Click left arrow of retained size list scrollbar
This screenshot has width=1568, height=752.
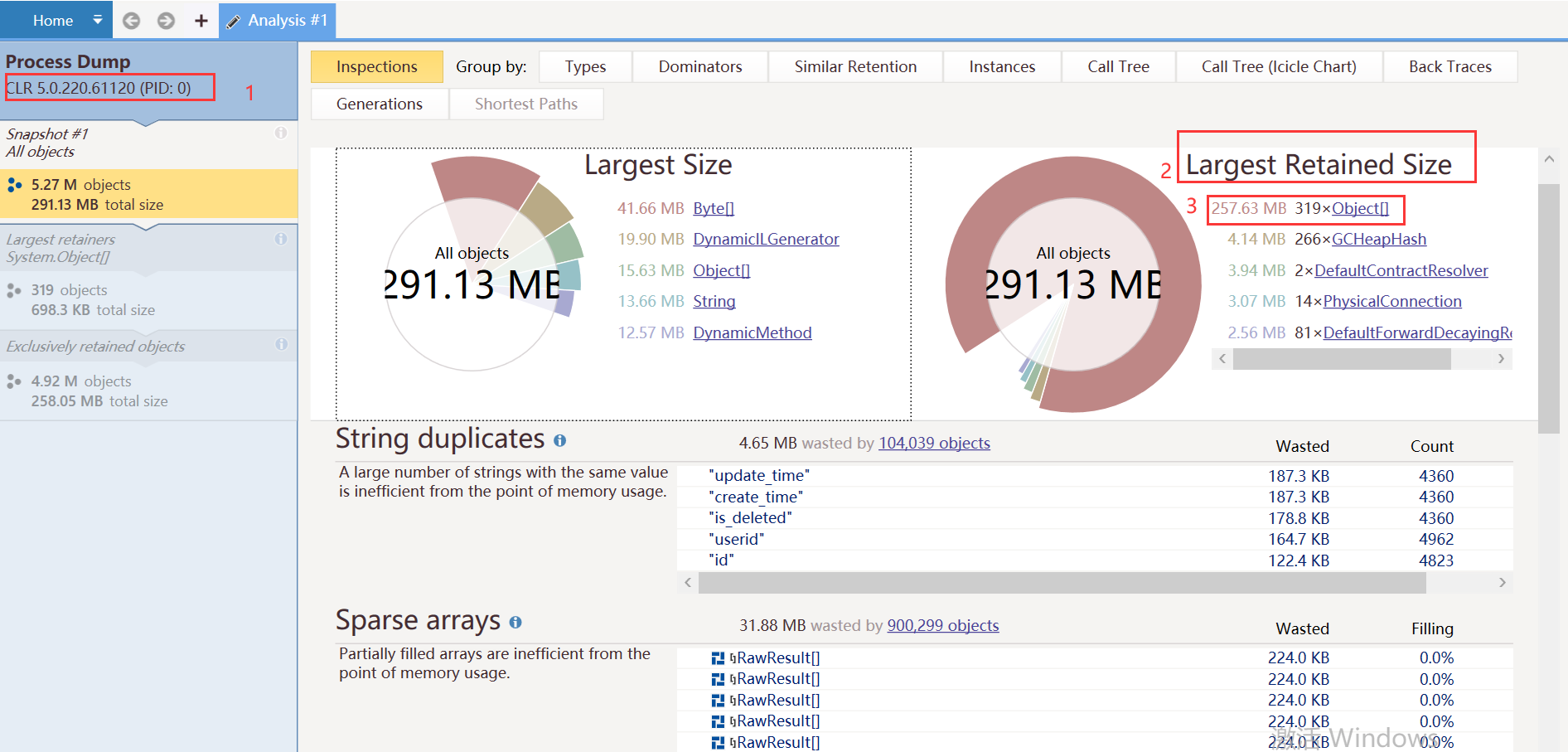coord(1222,359)
